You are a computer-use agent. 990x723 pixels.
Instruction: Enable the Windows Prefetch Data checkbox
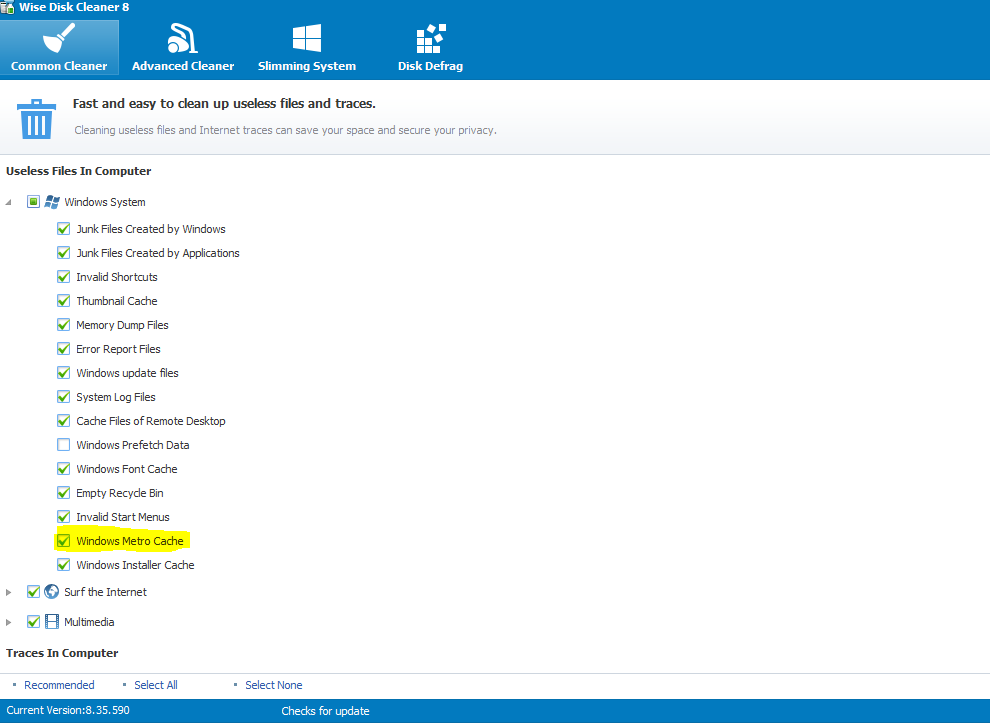tap(64, 445)
